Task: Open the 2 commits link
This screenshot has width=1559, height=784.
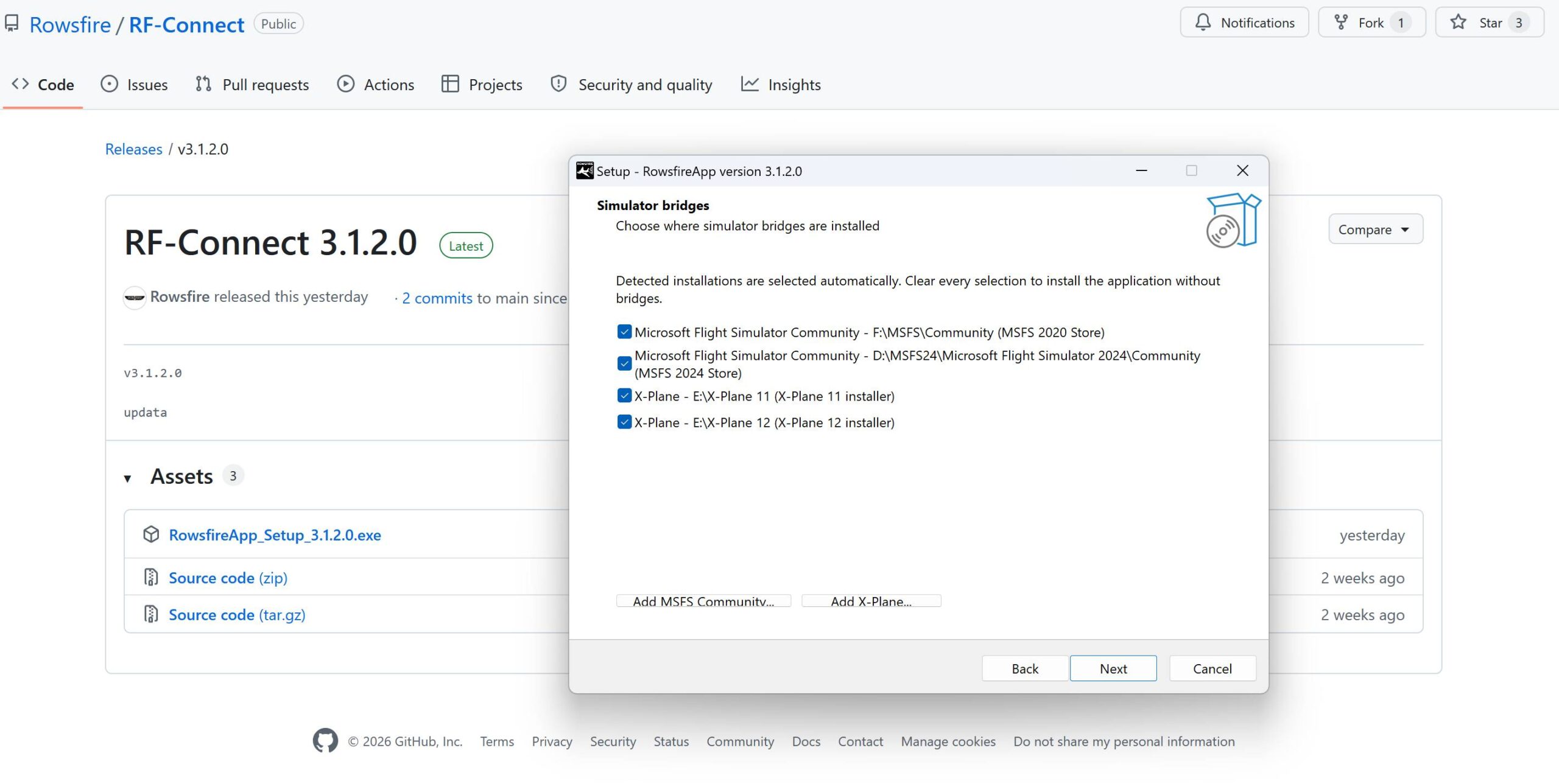Action: (x=437, y=298)
